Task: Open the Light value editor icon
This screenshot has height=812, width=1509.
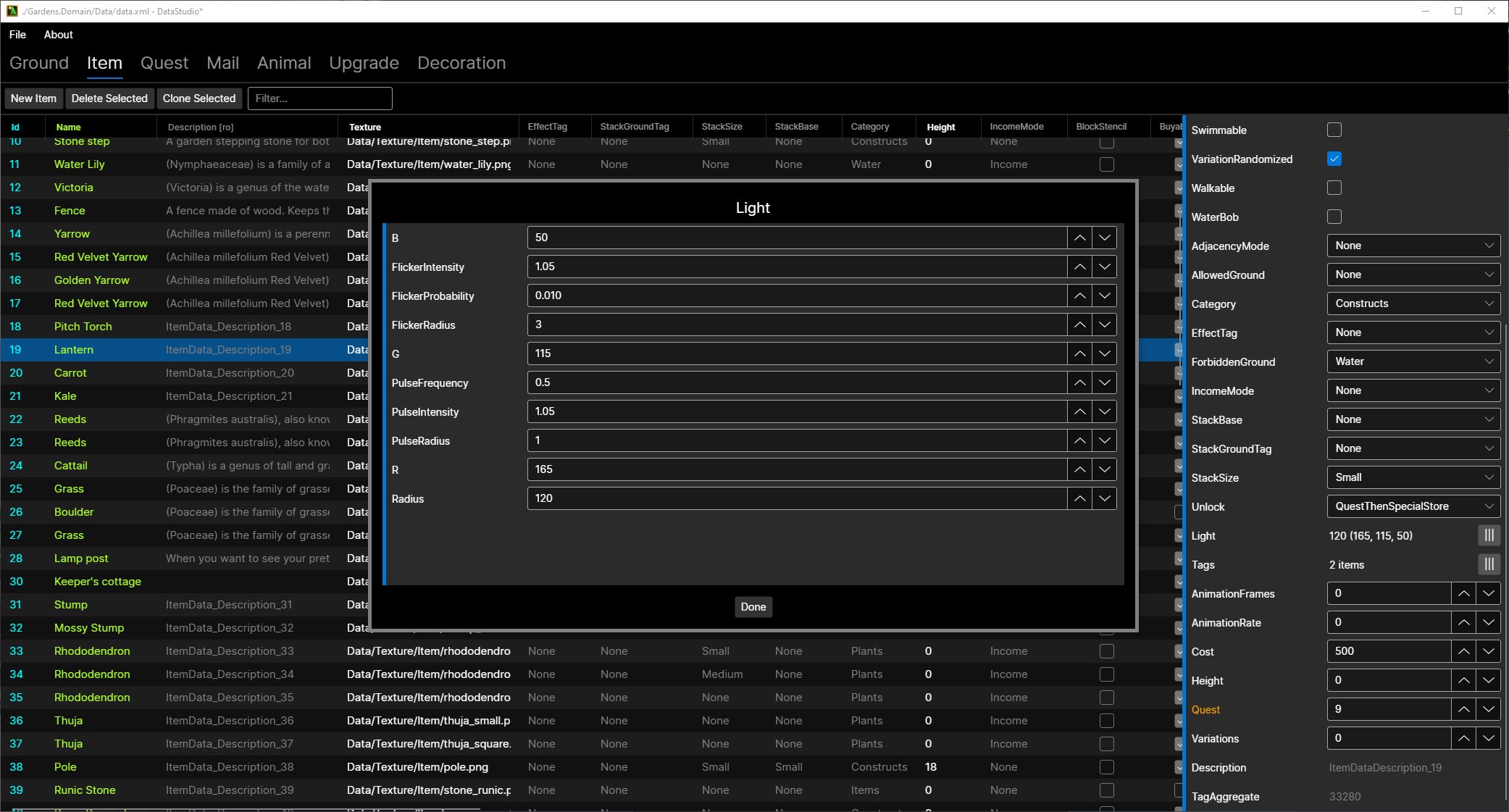Action: tap(1489, 535)
